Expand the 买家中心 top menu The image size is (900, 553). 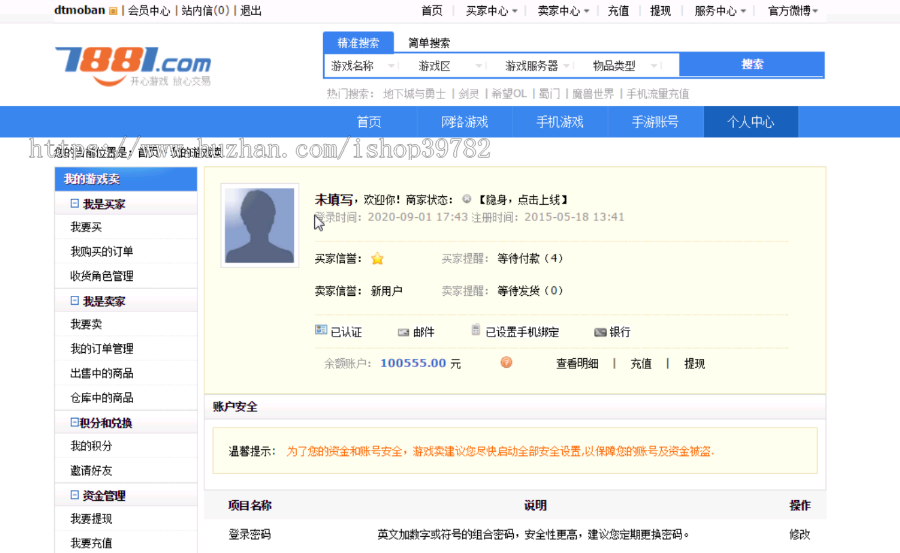pyautogui.click(x=491, y=11)
